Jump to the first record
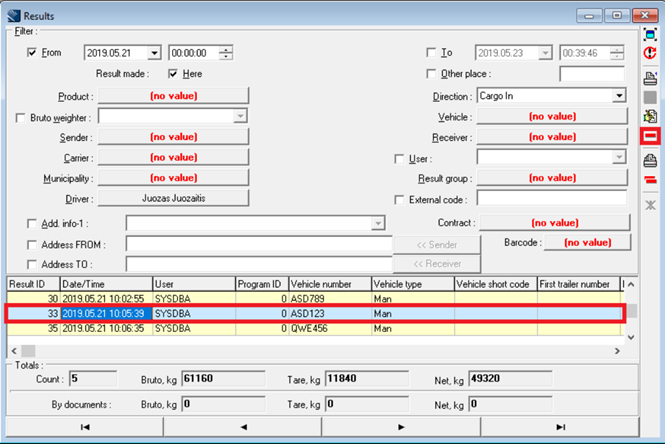Viewport: 665px width, 444px height. [85, 427]
